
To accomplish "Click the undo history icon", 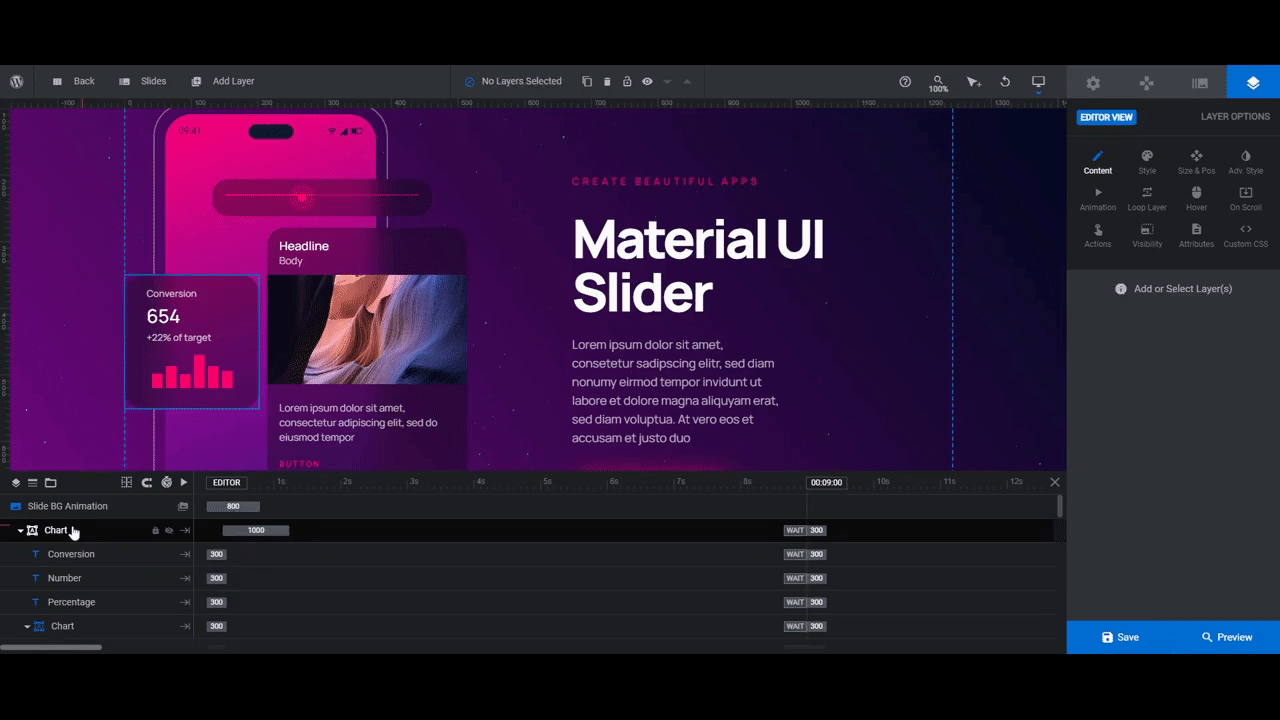I will [1005, 81].
